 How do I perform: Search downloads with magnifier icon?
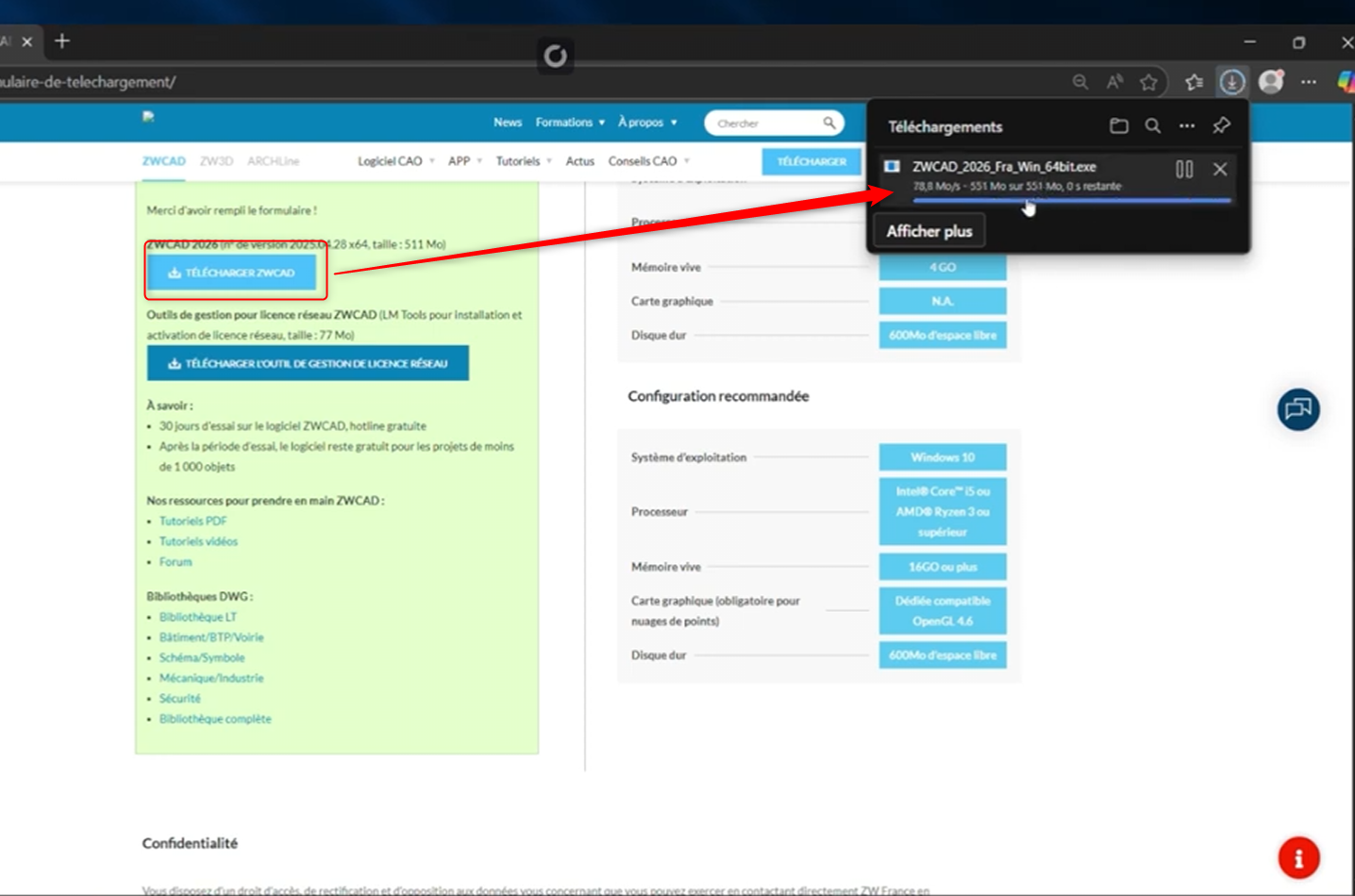[1152, 126]
